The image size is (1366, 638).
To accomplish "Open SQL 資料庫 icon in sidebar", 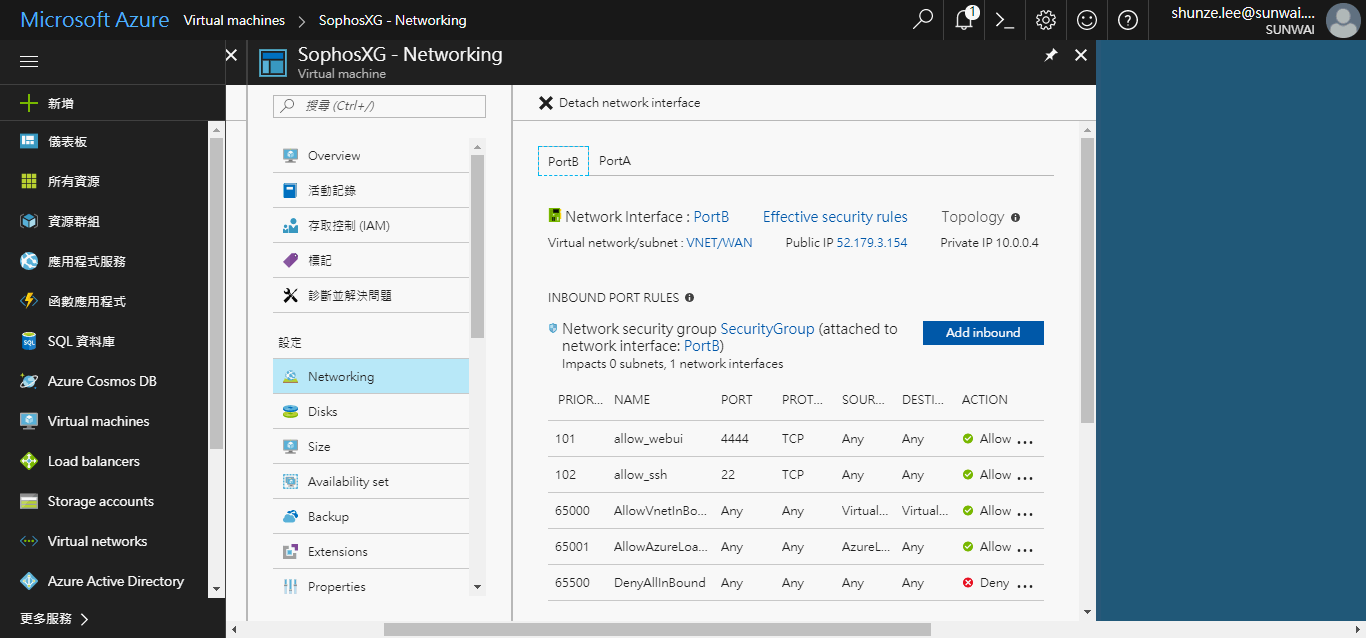I will coord(29,341).
